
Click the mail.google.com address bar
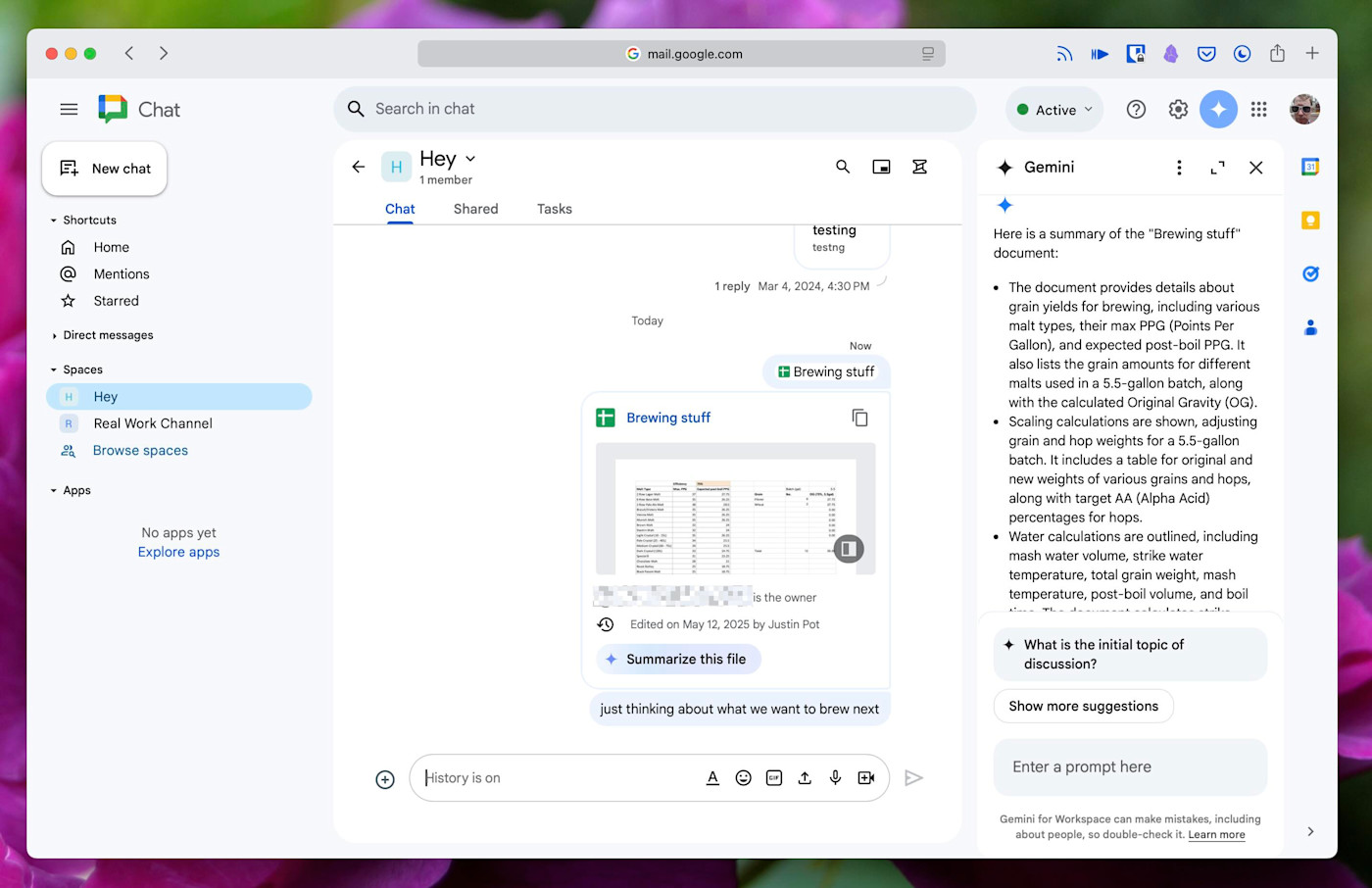point(681,54)
